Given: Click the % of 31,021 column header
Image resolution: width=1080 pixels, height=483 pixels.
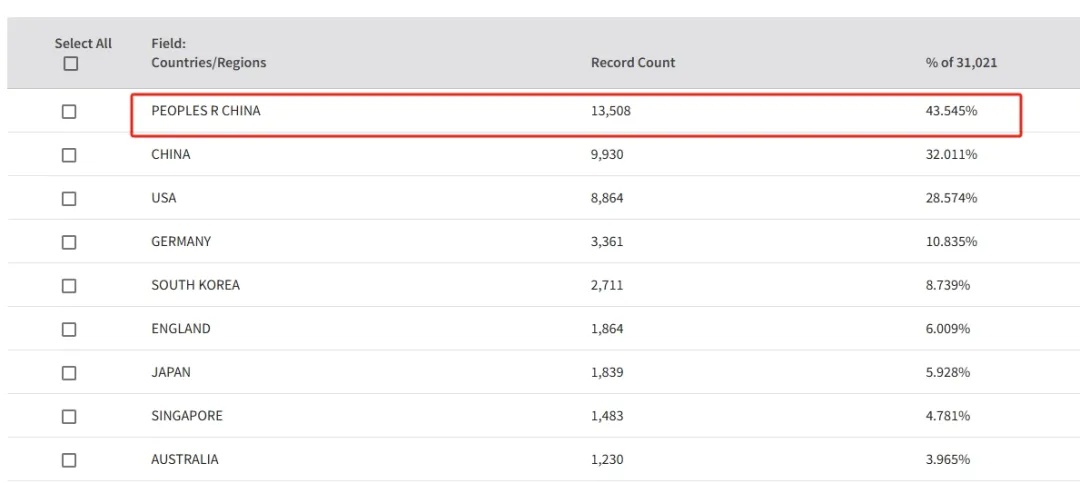Looking at the screenshot, I should click(961, 62).
